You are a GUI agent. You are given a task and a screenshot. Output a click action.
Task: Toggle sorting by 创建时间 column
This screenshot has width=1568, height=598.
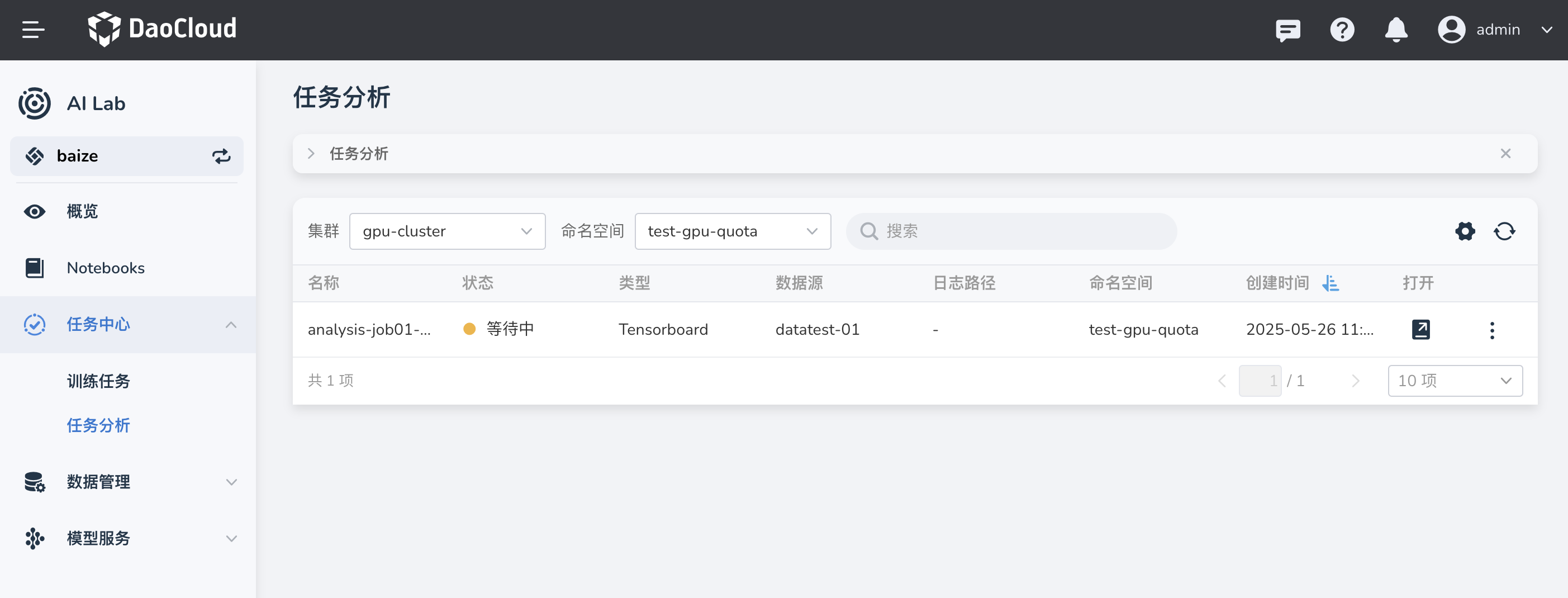[x=1331, y=283]
